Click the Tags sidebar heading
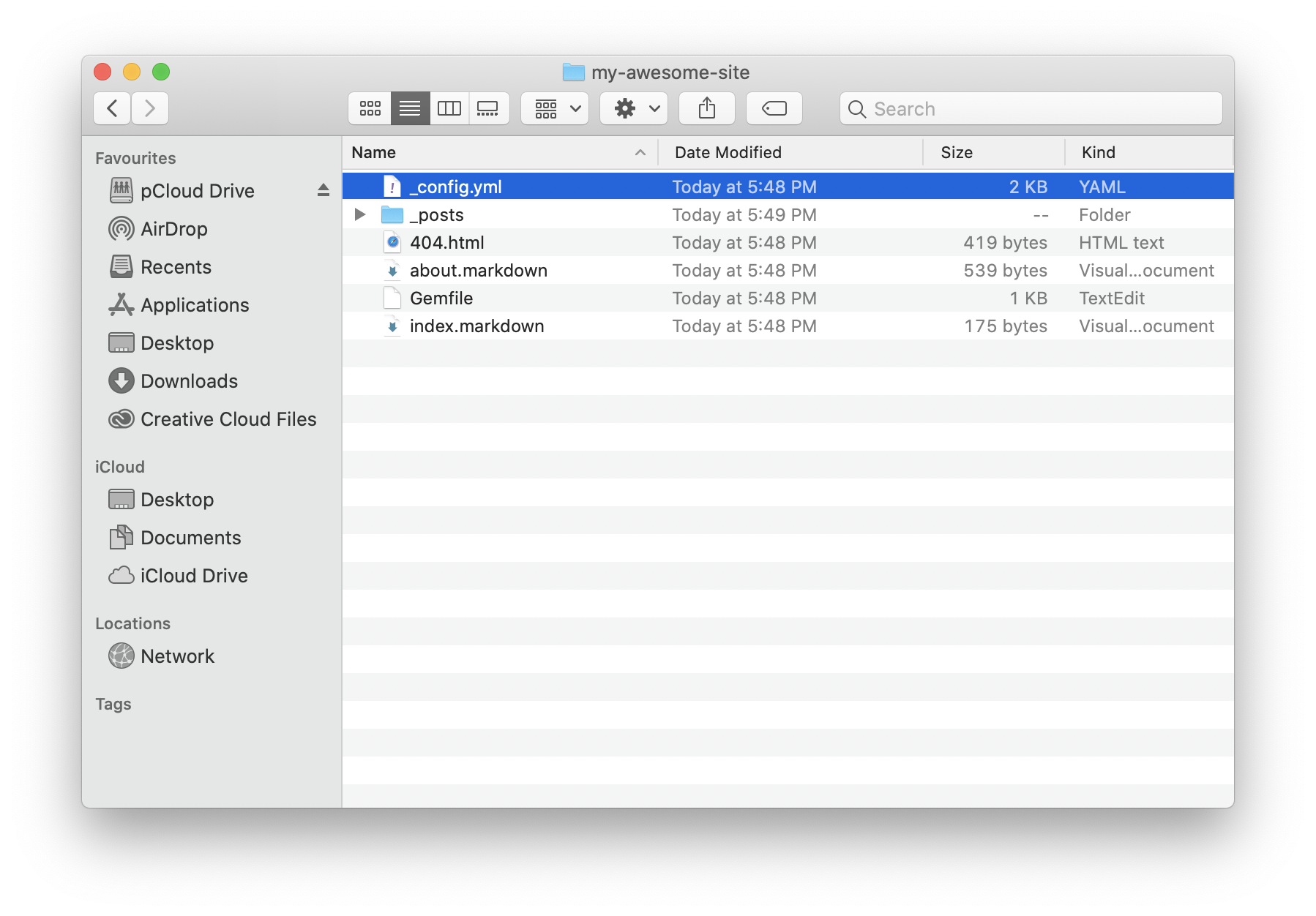 tap(113, 704)
